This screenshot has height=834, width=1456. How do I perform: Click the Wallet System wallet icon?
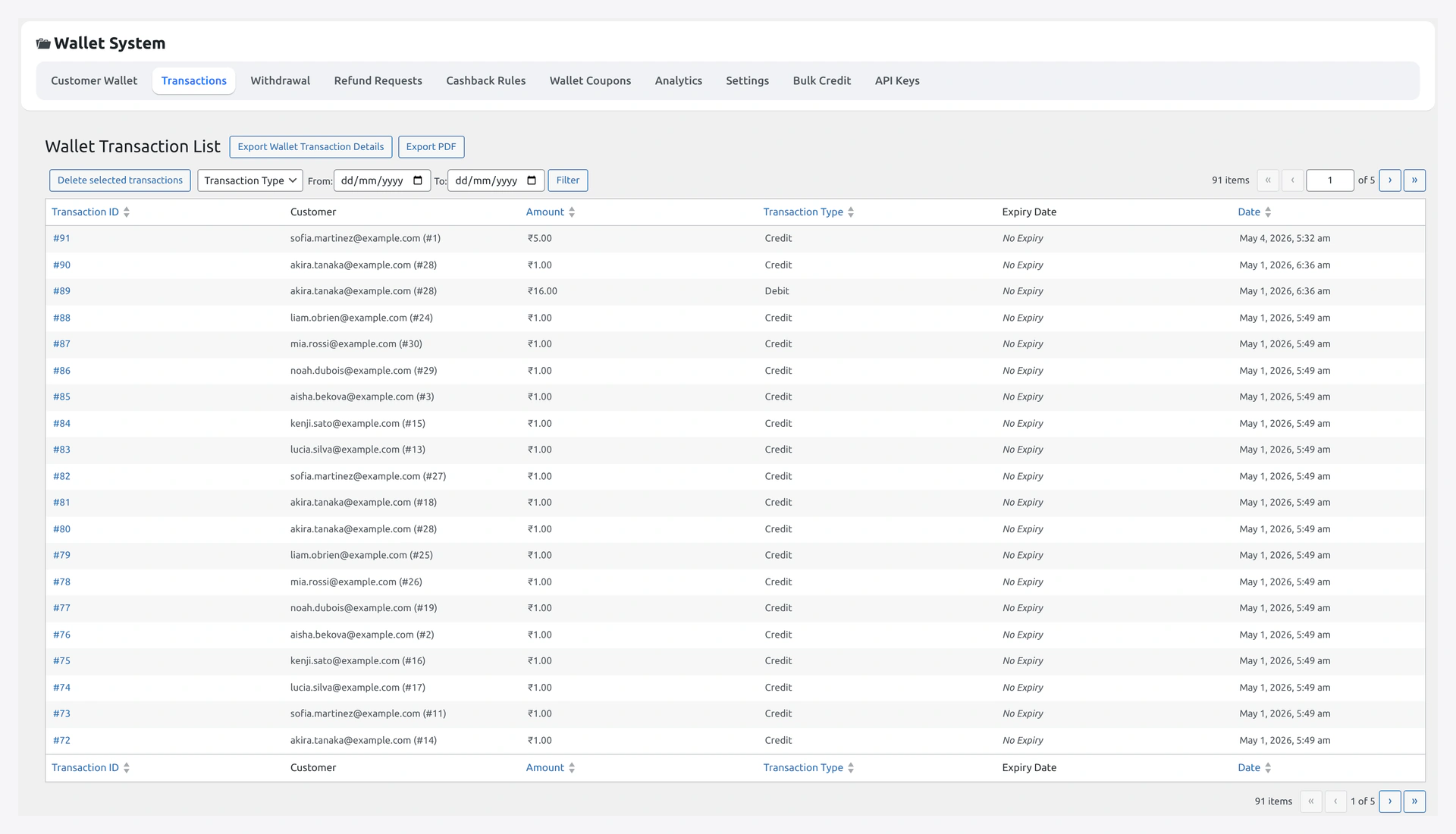[43, 44]
